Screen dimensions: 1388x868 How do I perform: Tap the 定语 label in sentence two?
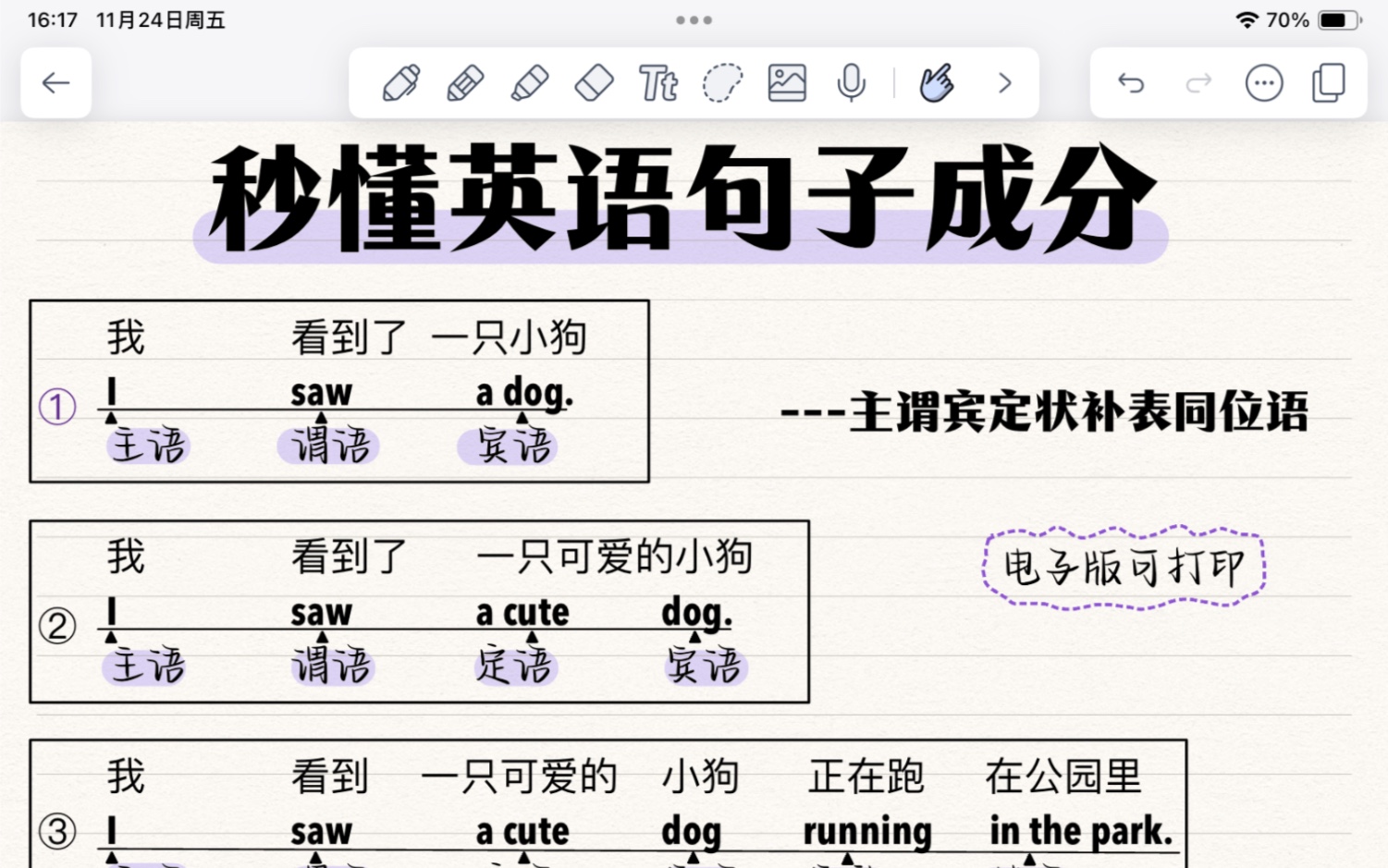click(x=515, y=666)
